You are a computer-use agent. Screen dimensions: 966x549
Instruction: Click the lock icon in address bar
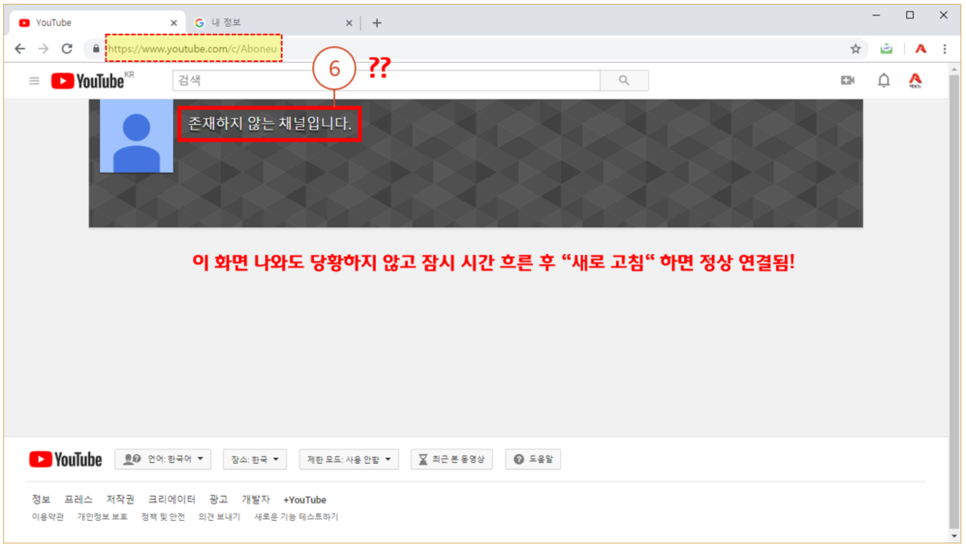tap(95, 49)
